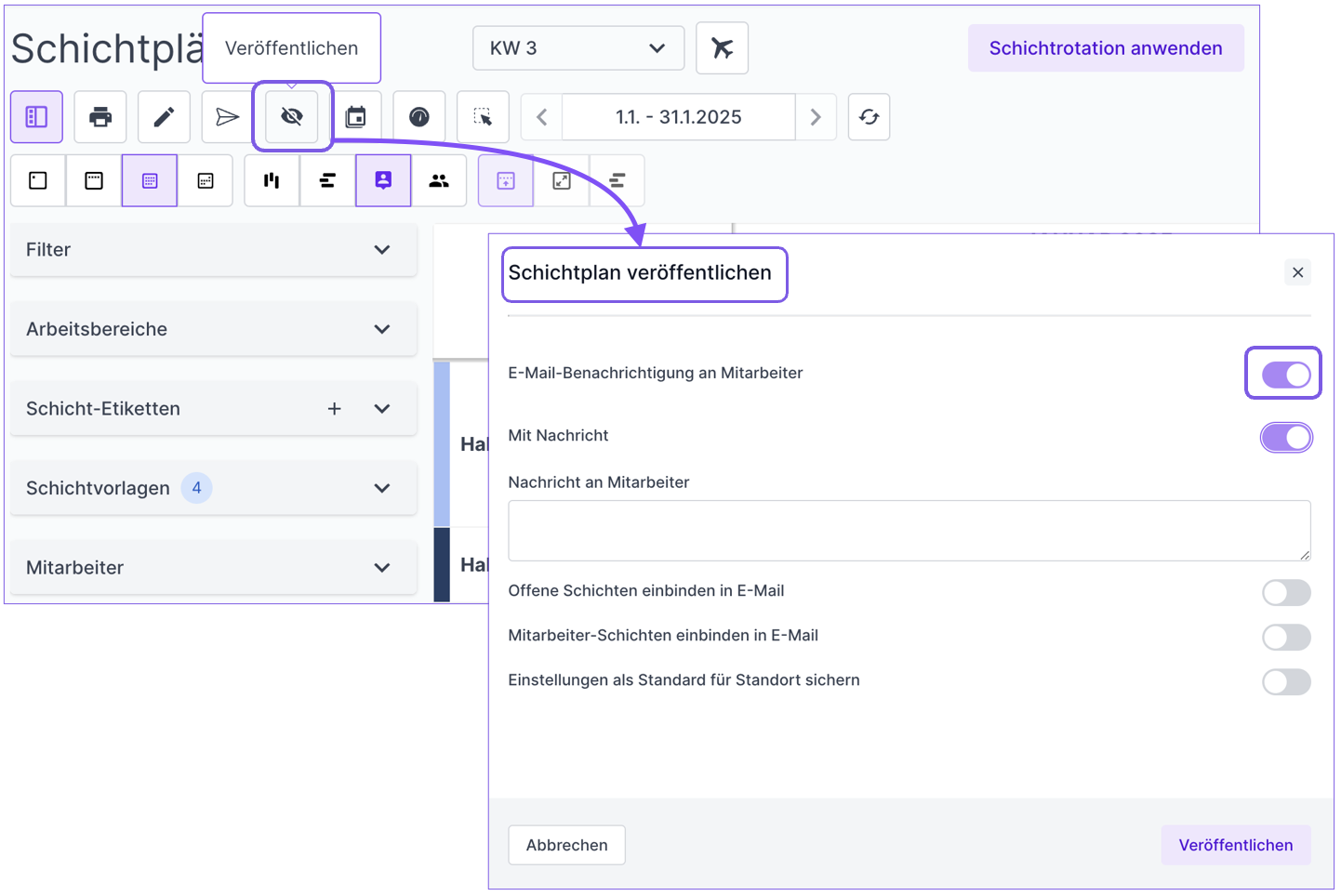Image resolution: width=1341 pixels, height=896 pixels.
Task: Go to next date range with right chevron
Action: coord(816,117)
